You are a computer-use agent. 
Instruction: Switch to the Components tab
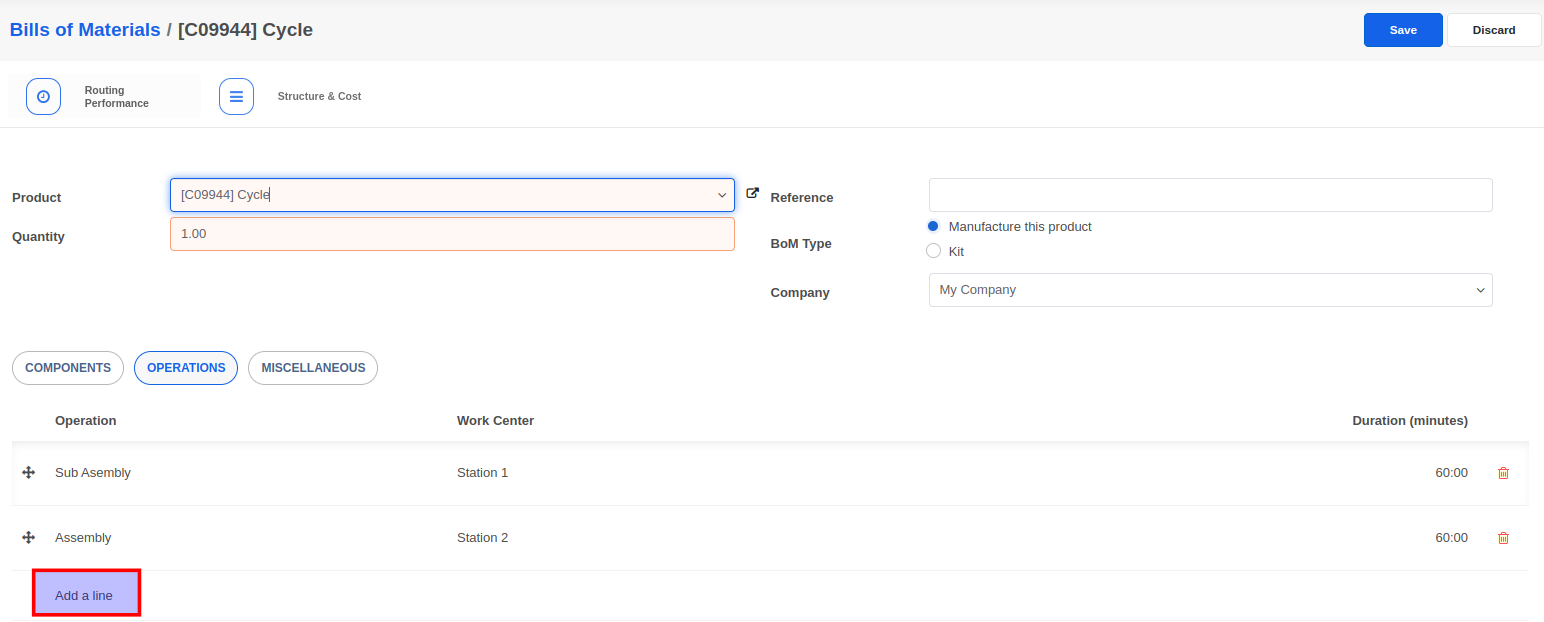click(x=68, y=368)
